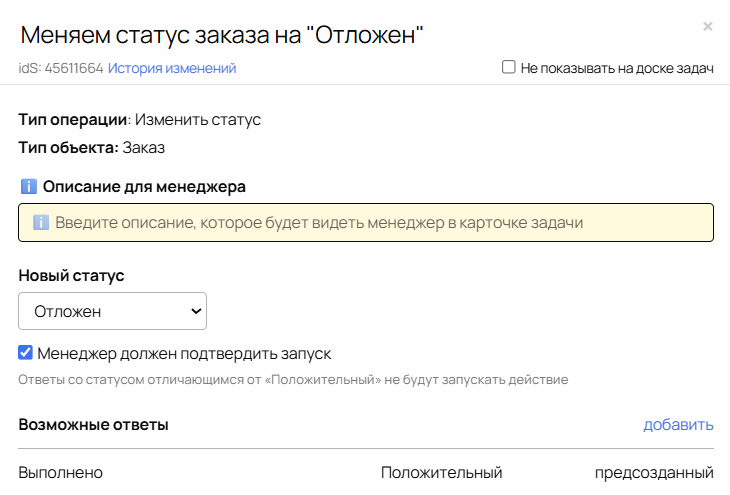Click the Положительный status value
Image resolution: width=730 pixels, height=495 pixels.
(x=441, y=473)
